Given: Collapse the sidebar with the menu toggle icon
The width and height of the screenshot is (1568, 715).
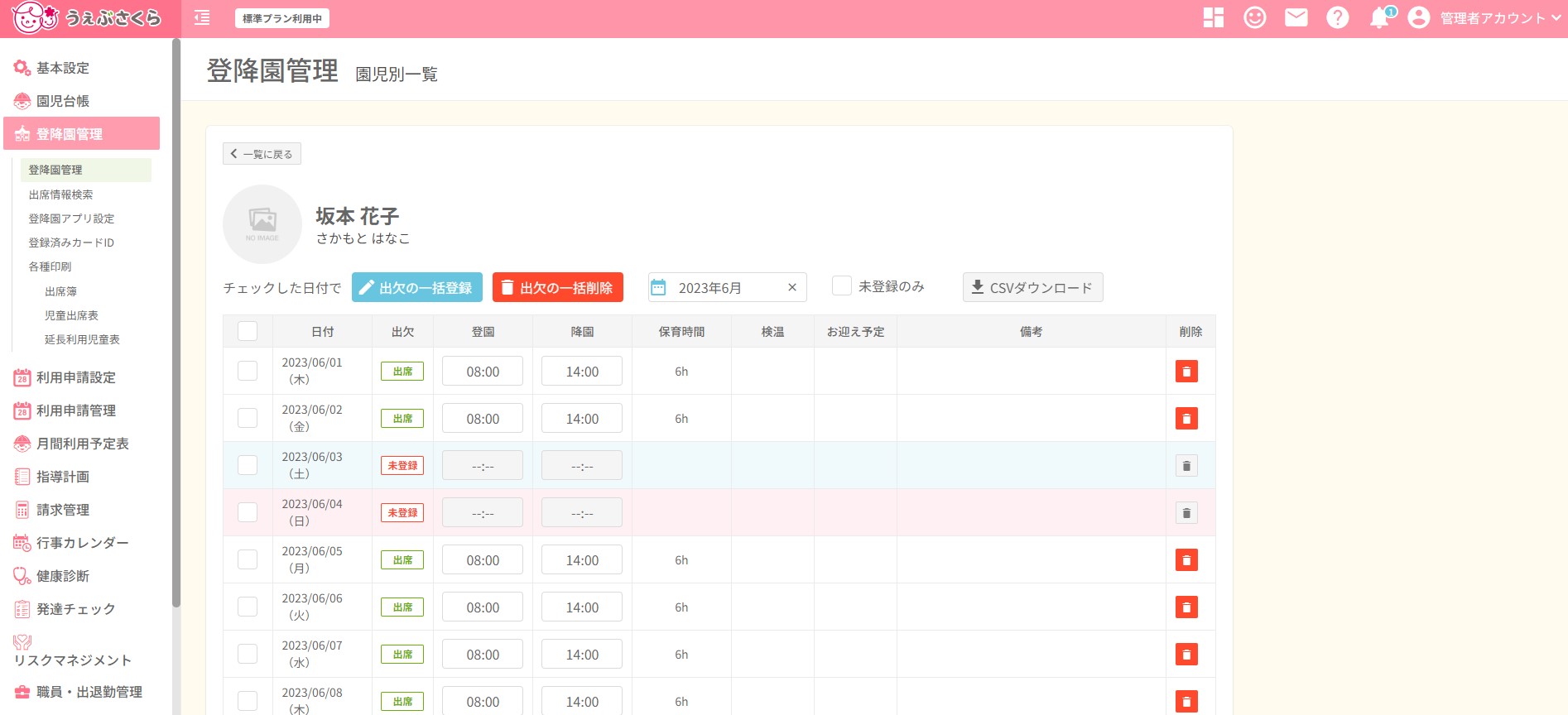Looking at the screenshot, I should [x=202, y=18].
